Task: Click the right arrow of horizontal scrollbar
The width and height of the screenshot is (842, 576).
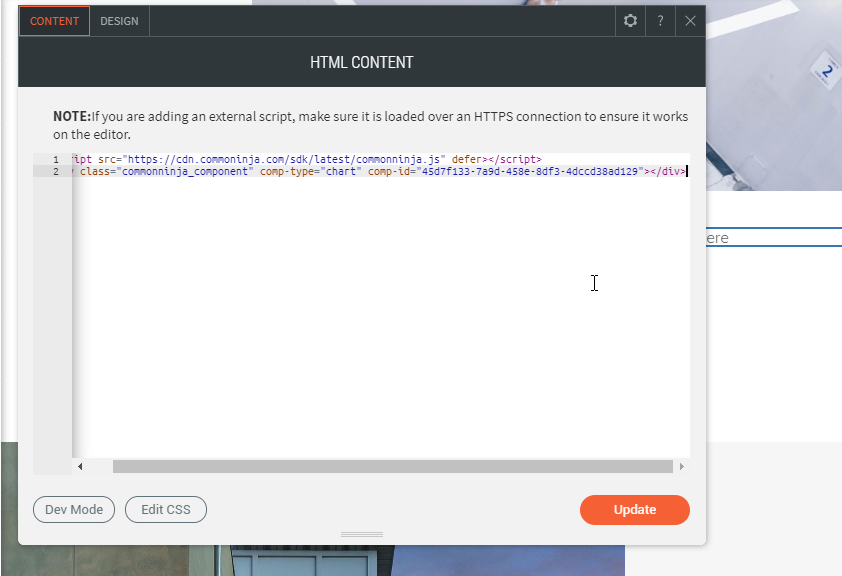Action: tap(681, 466)
